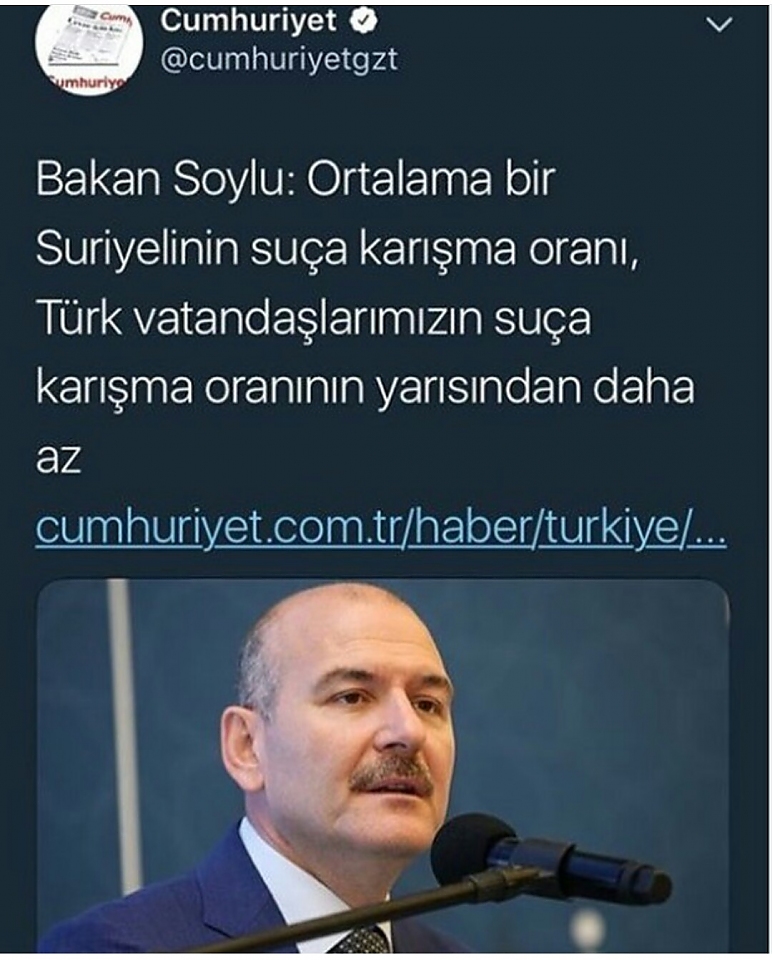Open the Cumhuriyet display name

coord(248,21)
